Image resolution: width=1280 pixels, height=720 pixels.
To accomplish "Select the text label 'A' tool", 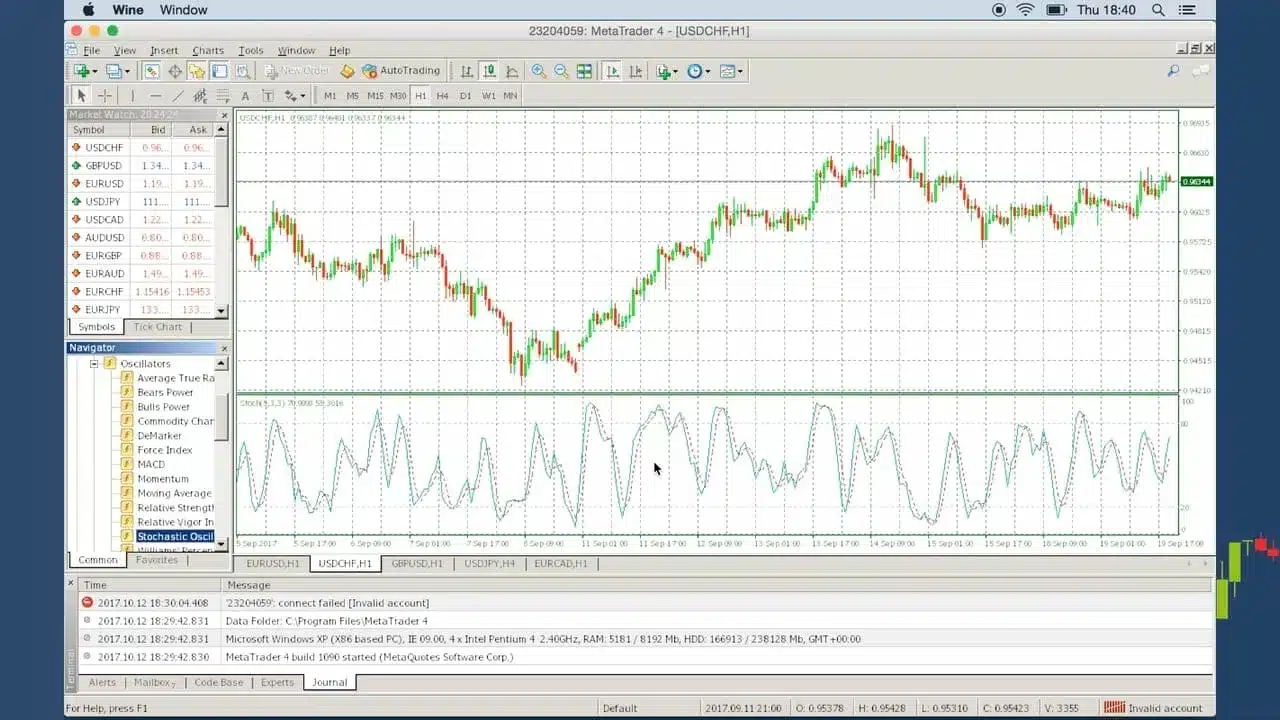I will coord(245,96).
